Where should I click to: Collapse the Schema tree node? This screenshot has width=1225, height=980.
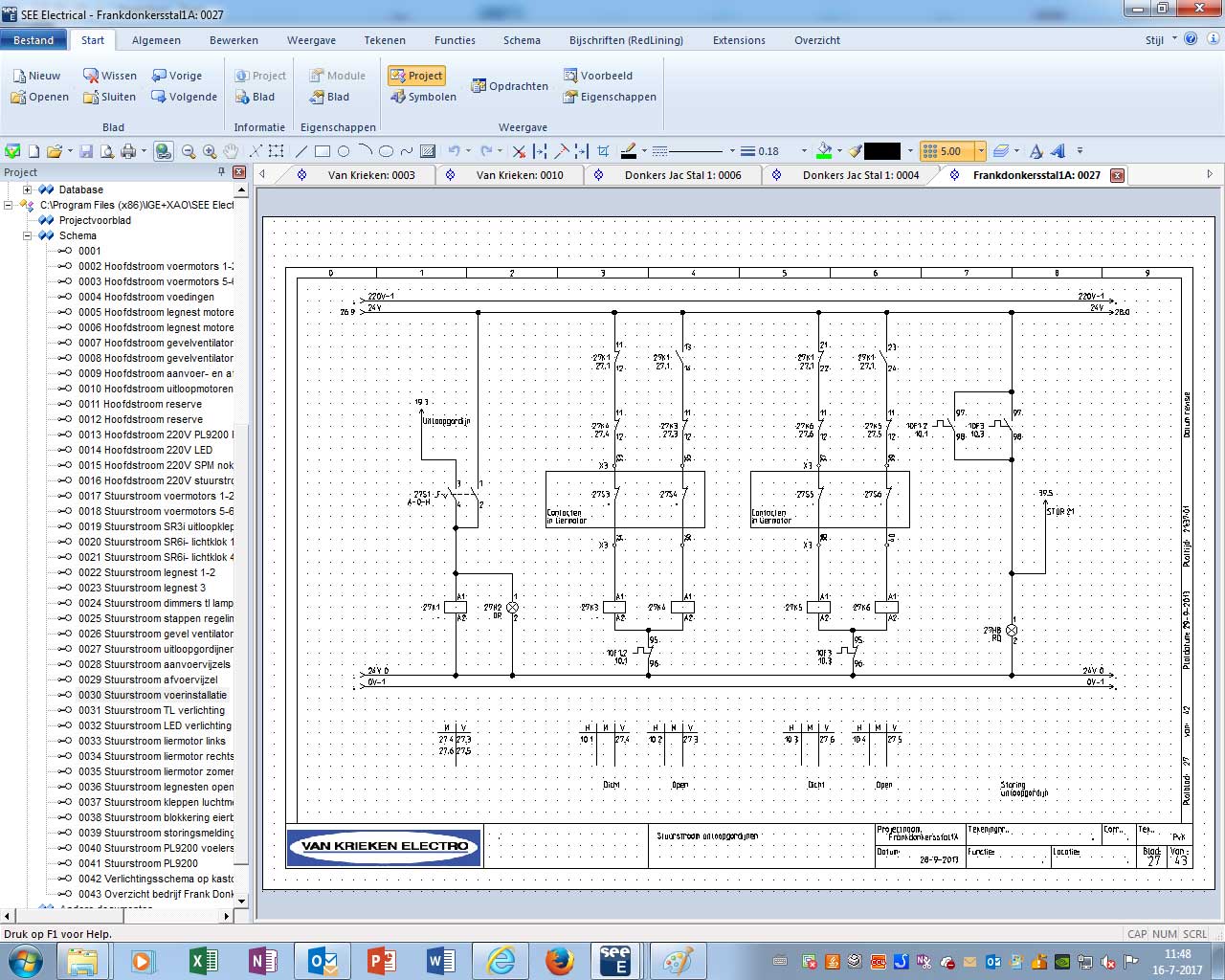(27, 235)
